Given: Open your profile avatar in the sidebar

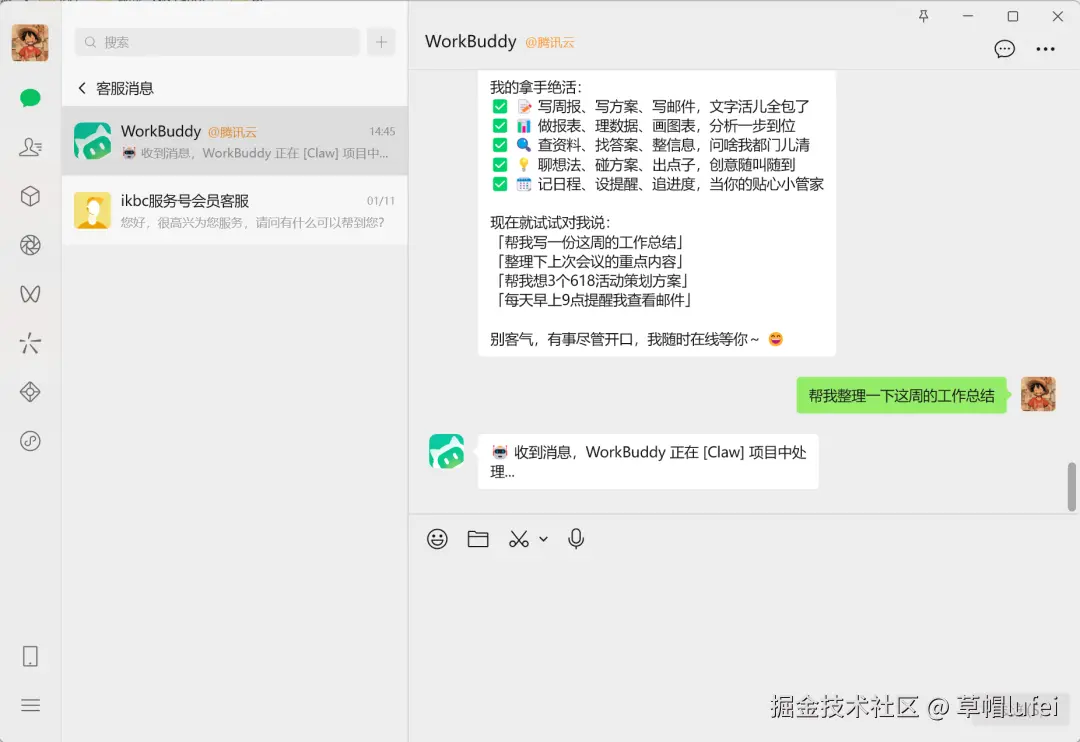Looking at the screenshot, I should click(30, 43).
